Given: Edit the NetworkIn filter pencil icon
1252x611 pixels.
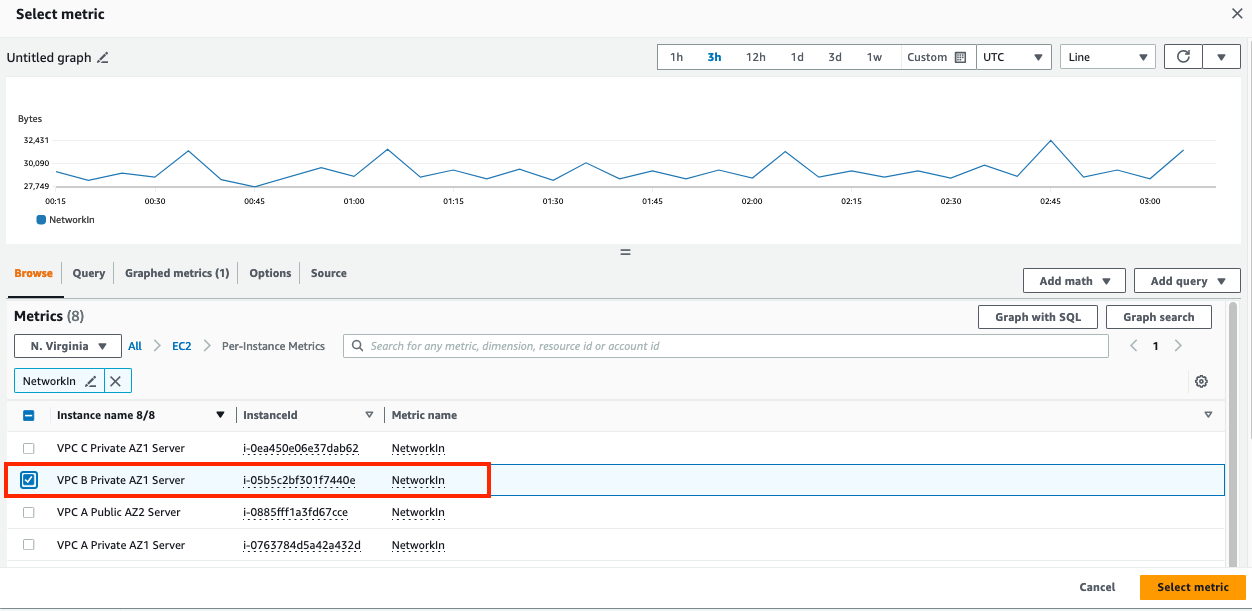Looking at the screenshot, I should pyautogui.click(x=91, y=381).
